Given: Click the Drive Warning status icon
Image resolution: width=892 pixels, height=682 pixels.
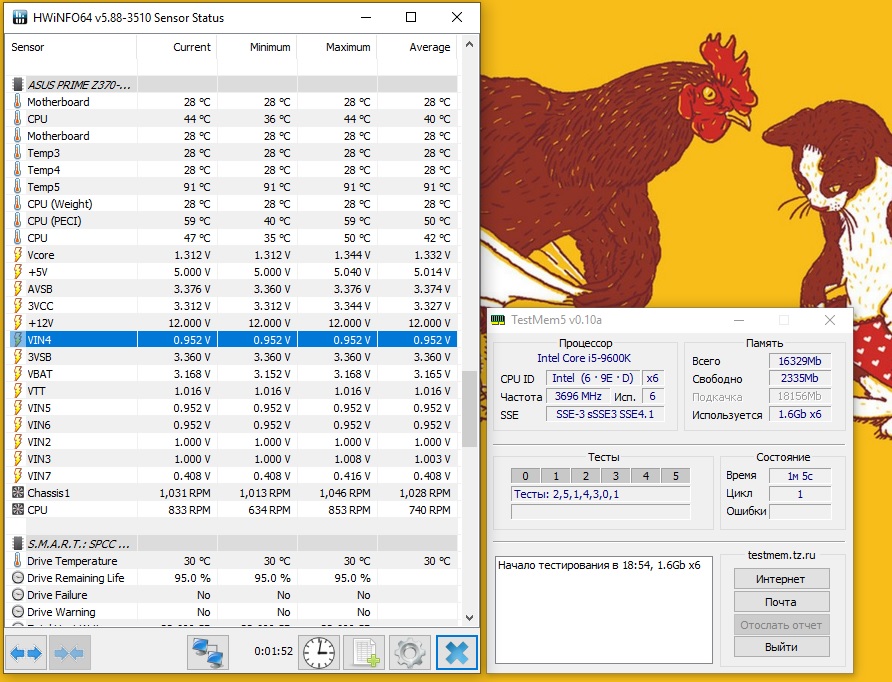Looking at the screenshot, I should (18, 612).
